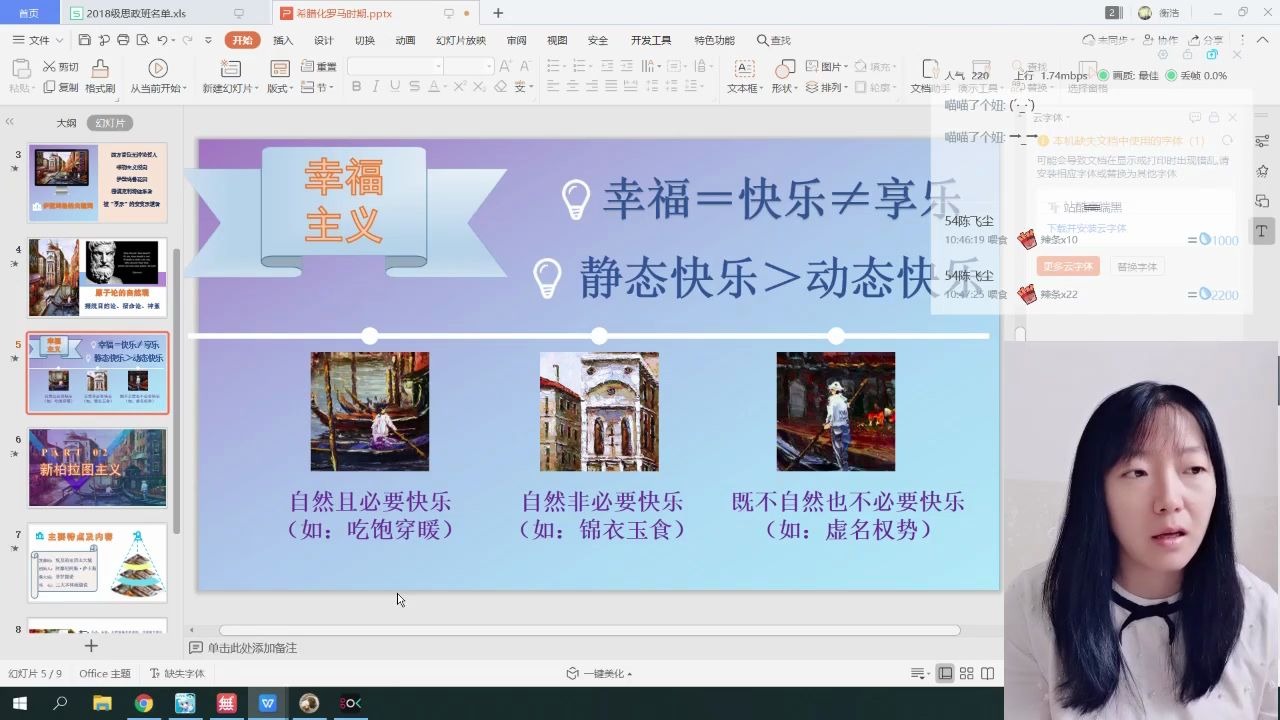
Task: Switch sidebar to Outline (大纲) view
Action: (66, 123)
